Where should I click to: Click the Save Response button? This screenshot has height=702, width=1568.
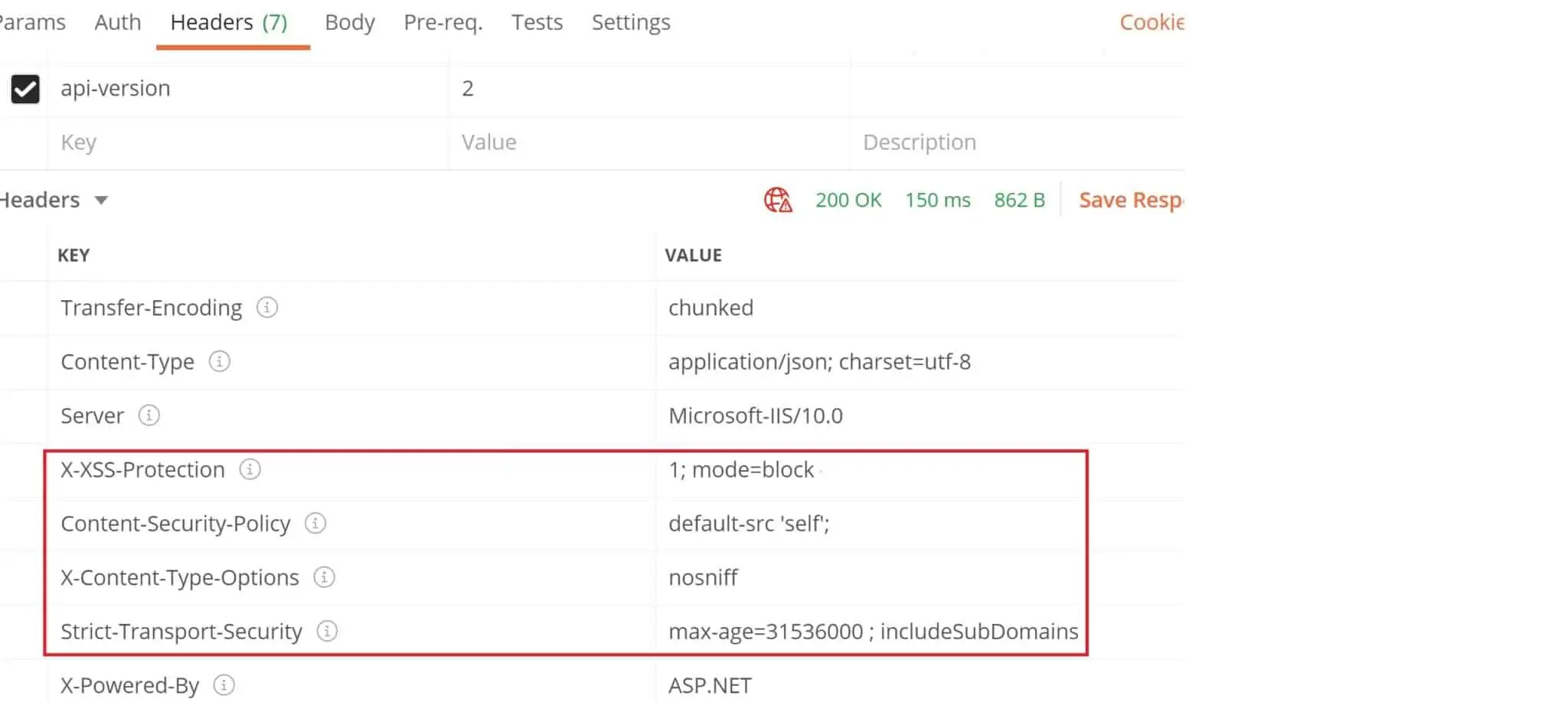[1131, 200]
